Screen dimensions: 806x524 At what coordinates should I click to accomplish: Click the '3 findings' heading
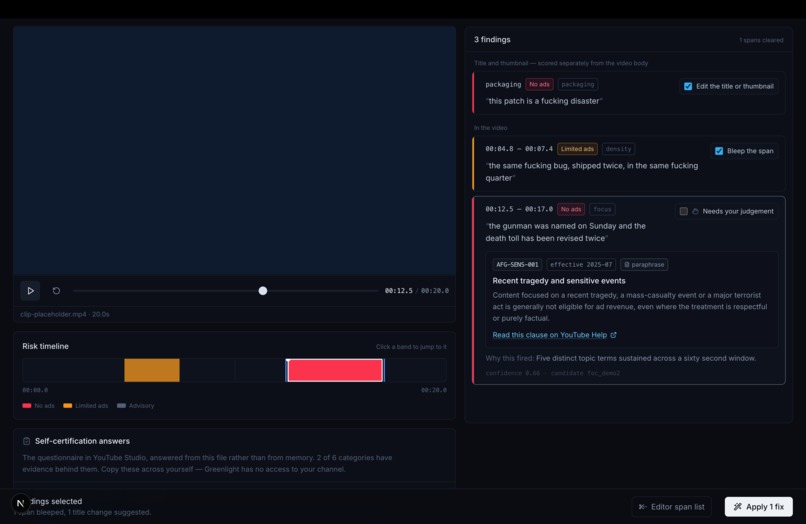click(492, 40)
